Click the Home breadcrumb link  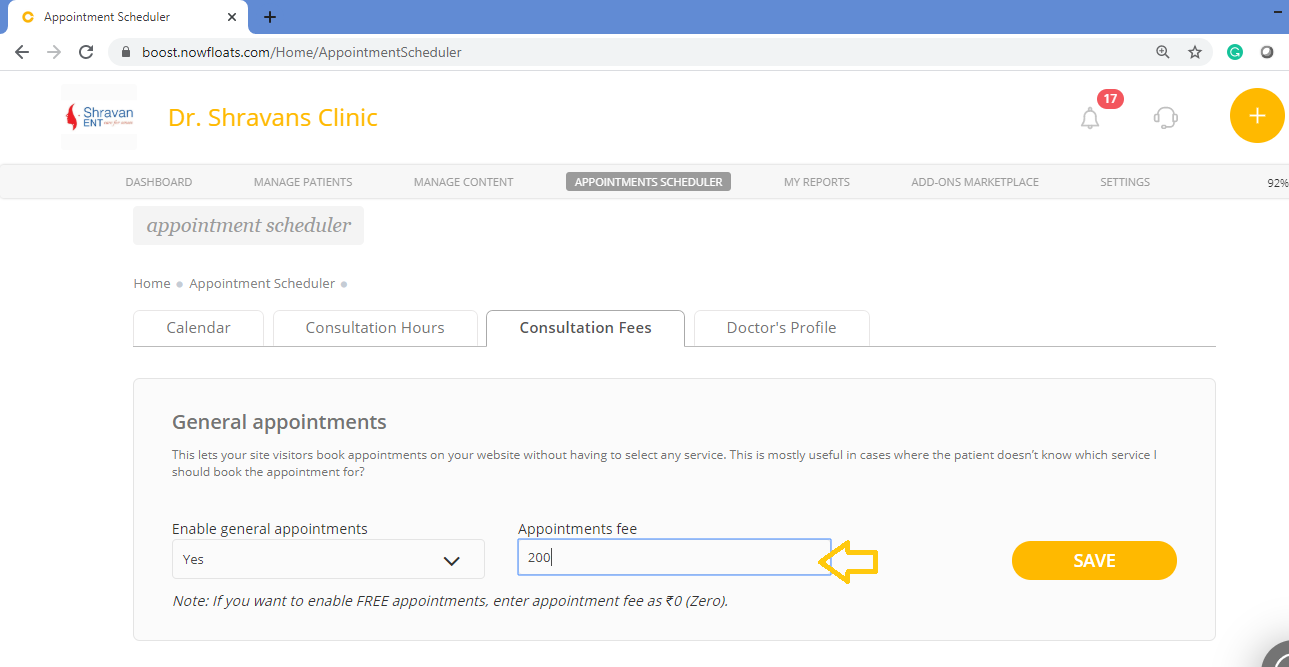(152, 284)
